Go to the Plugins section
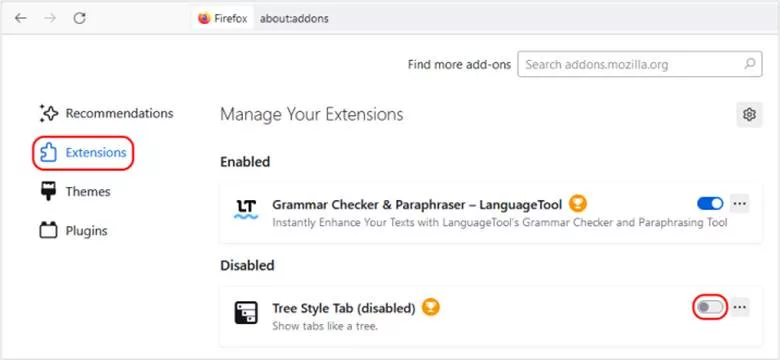This screenshot has width=780, height=360. pyautogui.click(x=74, y=231)
